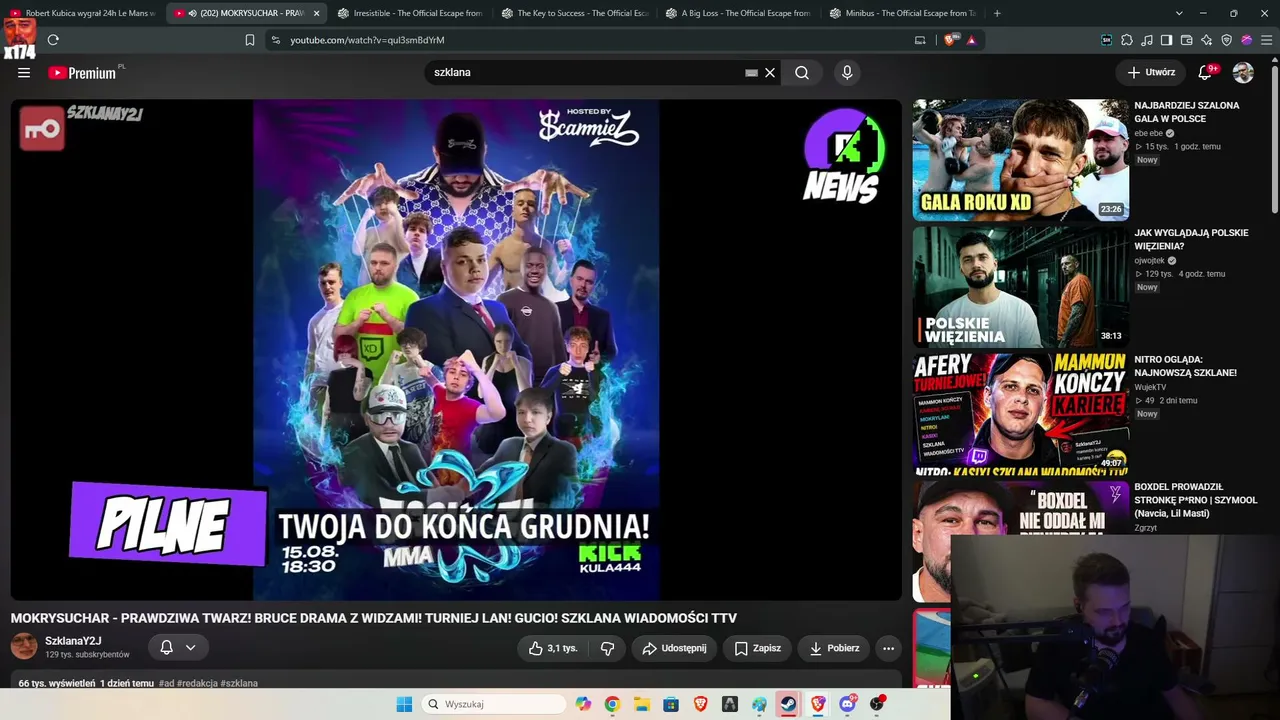Click the Wyszukaj taskbar search box
The width and height of the screenshot is (1280, 720).
(494, 704)
